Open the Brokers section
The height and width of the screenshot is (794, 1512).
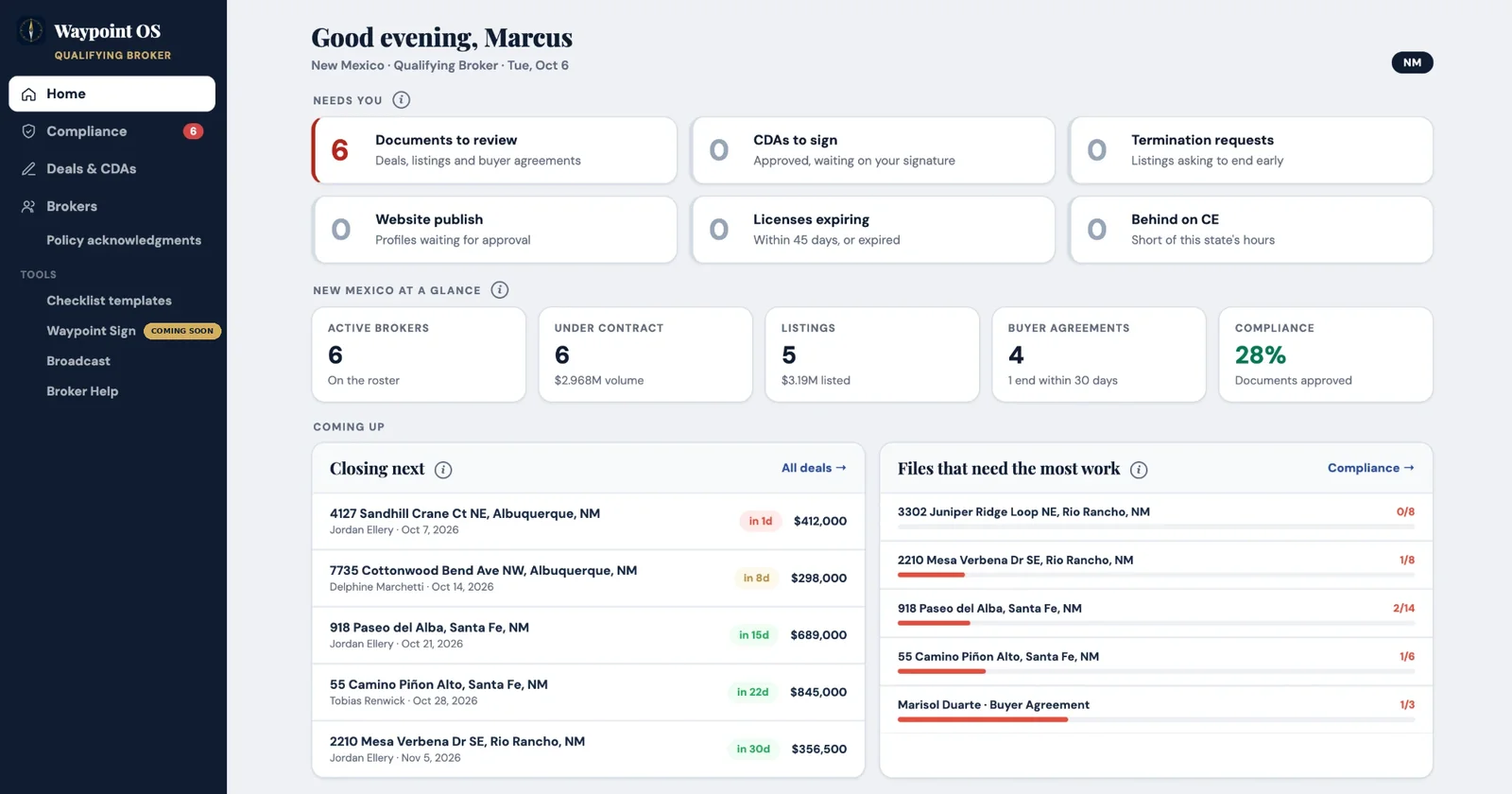click(112, 206)
